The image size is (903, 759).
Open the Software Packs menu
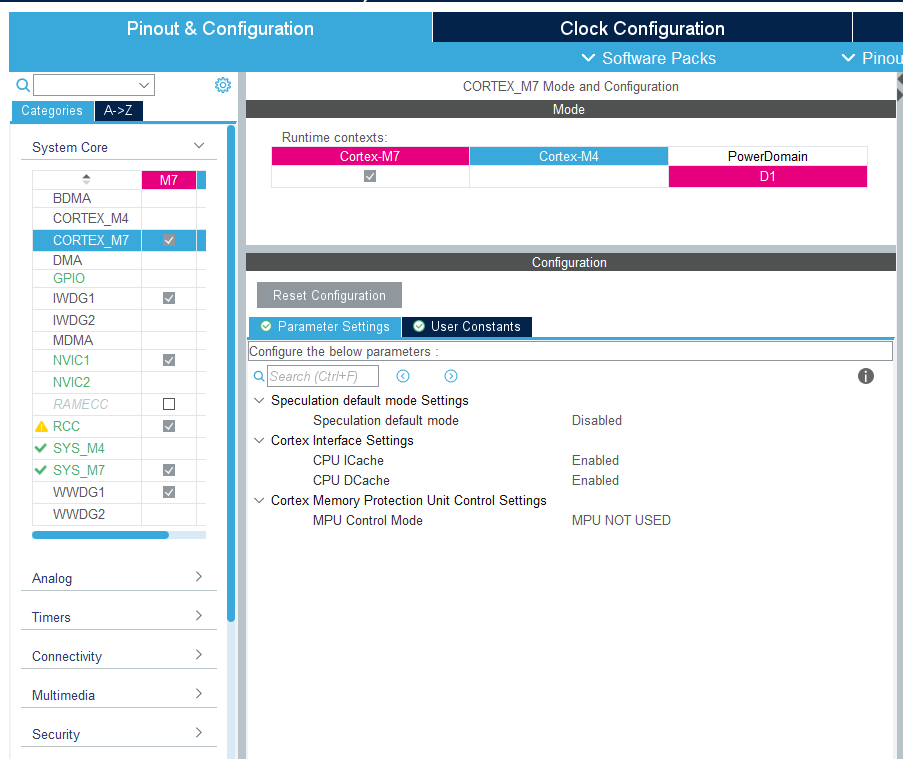point(648,58)
